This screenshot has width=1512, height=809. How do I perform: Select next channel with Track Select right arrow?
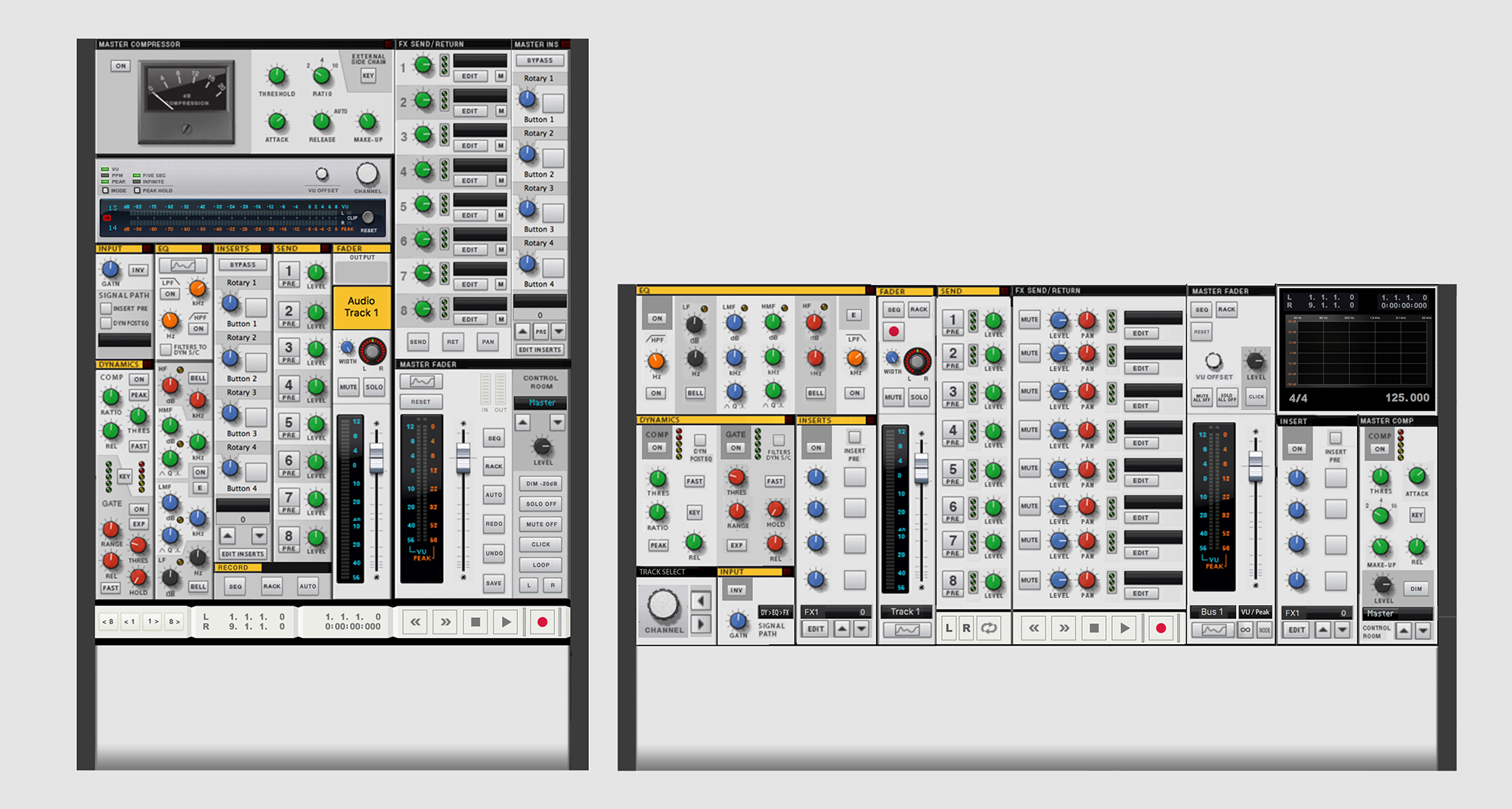(701, 624)
